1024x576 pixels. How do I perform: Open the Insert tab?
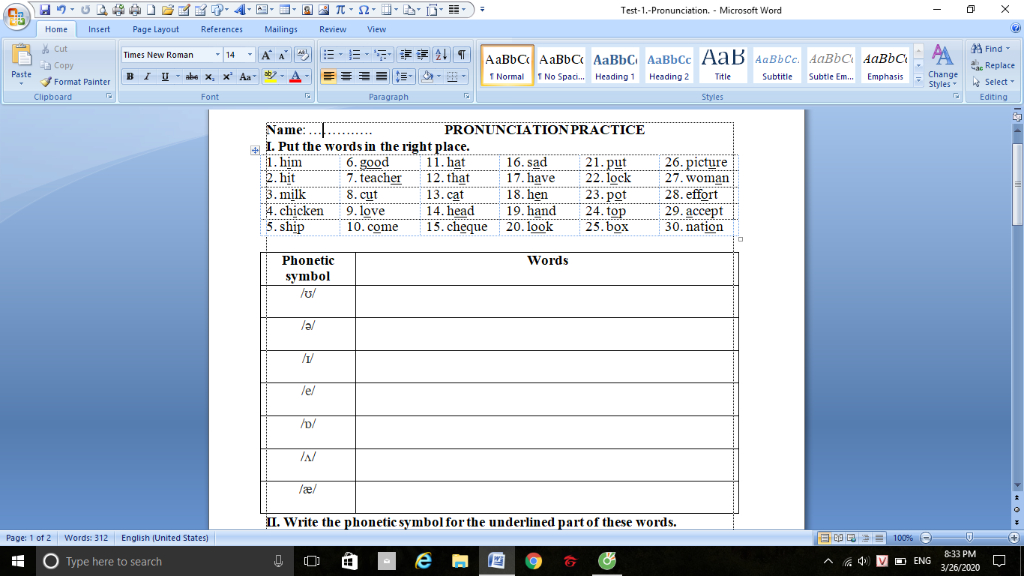pyautogui.click(x=99, y=29)
